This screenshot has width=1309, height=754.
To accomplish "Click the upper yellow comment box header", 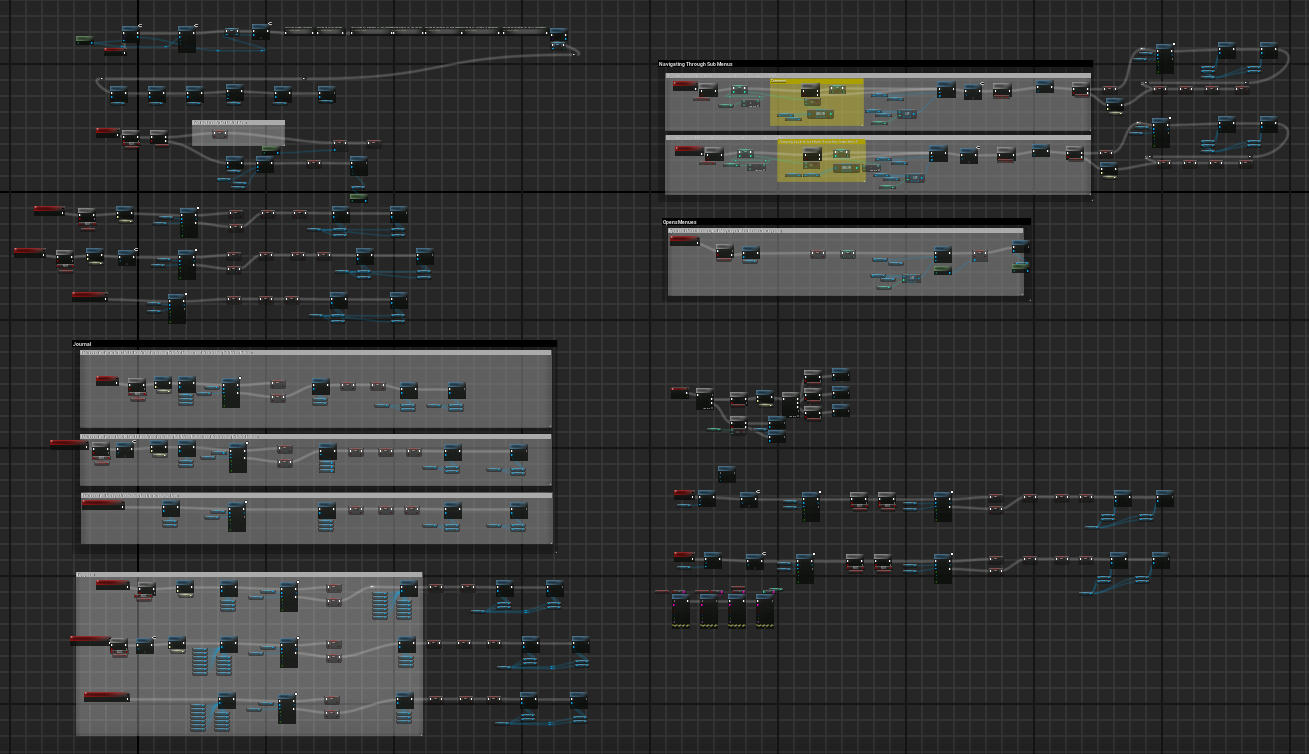I will pos(816,81).
